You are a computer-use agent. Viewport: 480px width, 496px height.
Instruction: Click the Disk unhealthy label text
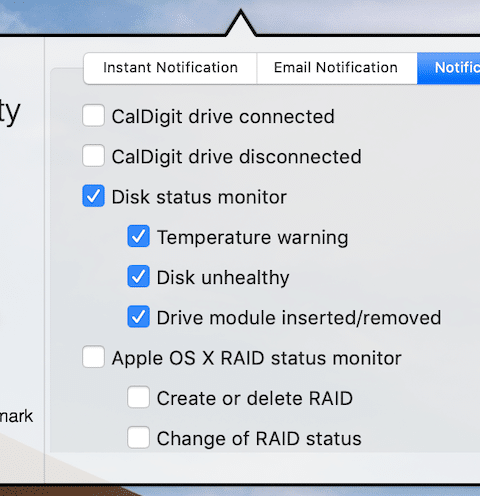pos(223,278)
